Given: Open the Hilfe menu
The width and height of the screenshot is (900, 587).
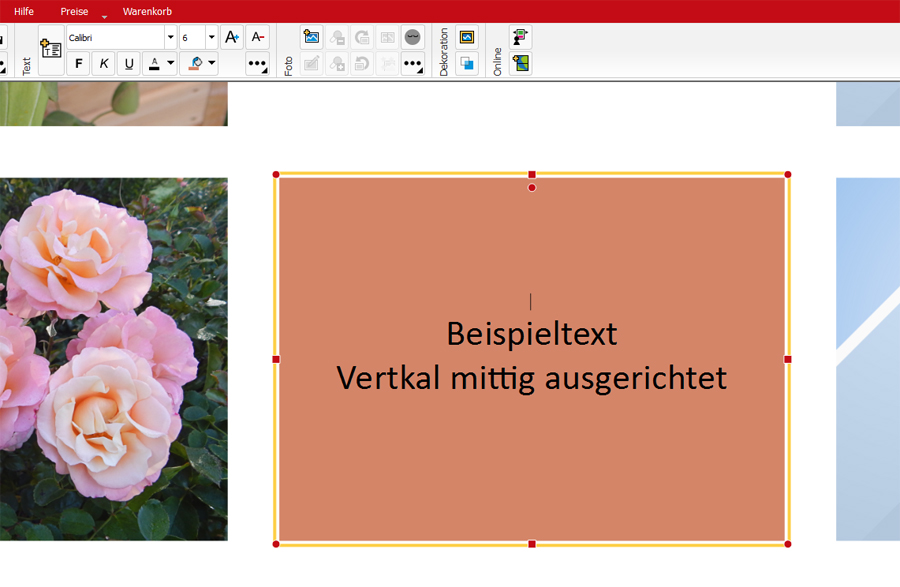Looking at the screenshot, I should (24, 11).
